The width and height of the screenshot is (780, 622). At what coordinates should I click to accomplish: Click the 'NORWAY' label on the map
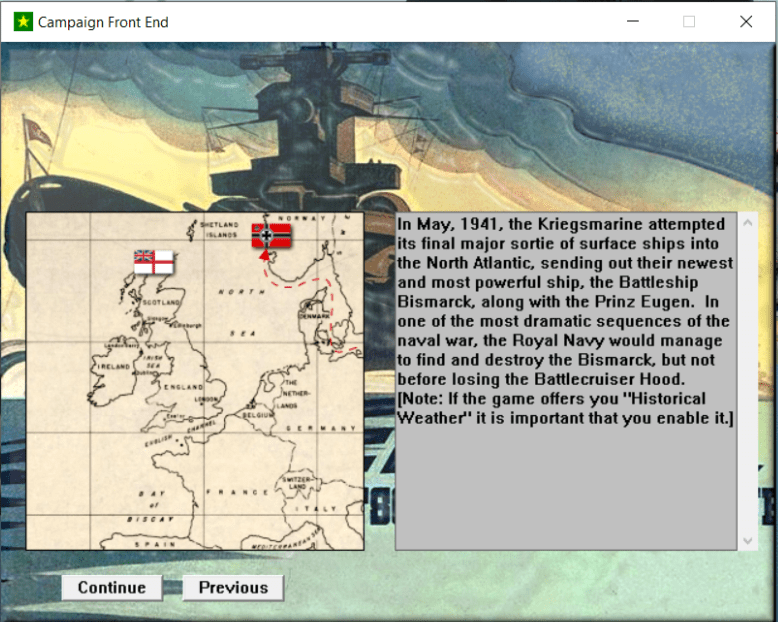pos(302,218)
